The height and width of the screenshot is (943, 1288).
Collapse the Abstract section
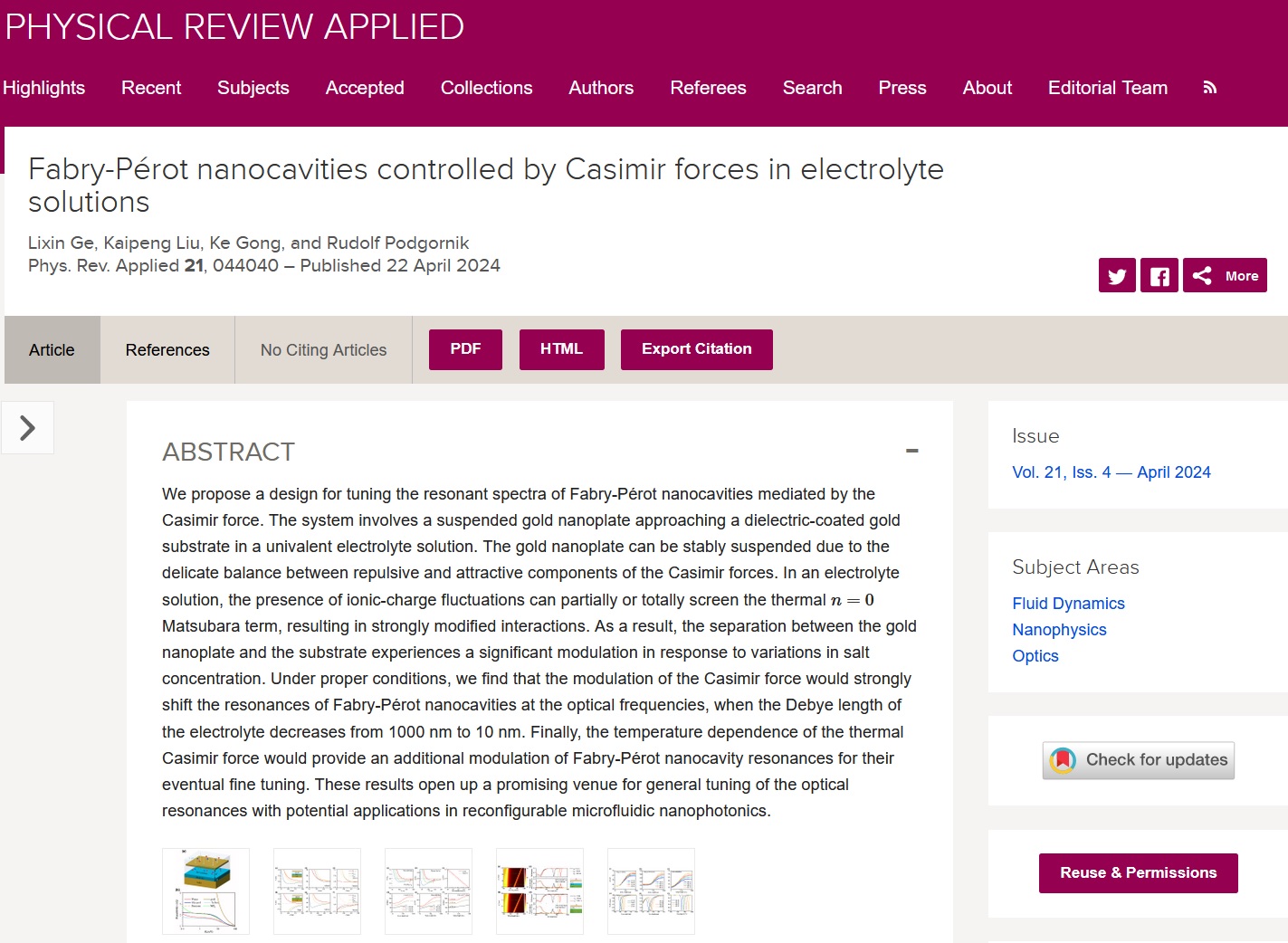911,451
